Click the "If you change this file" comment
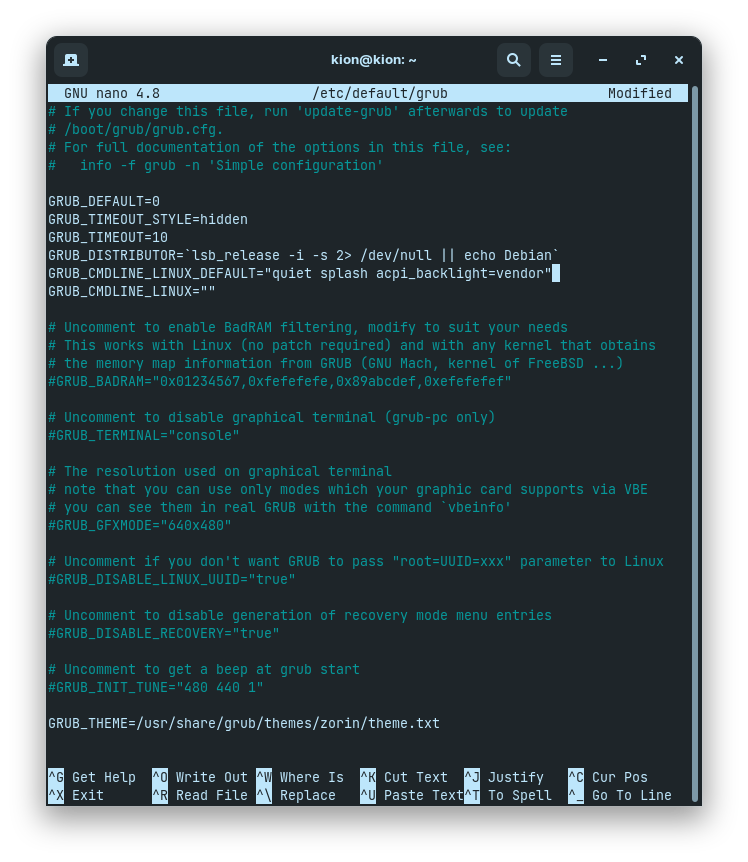 pos(308,112)
